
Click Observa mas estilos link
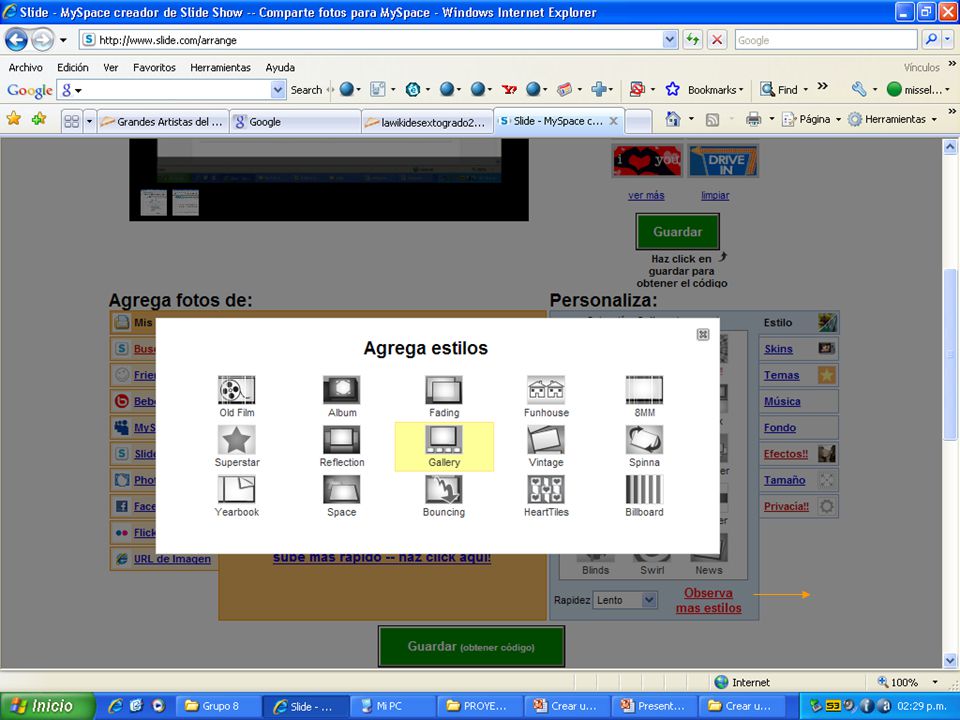[708, 600]
